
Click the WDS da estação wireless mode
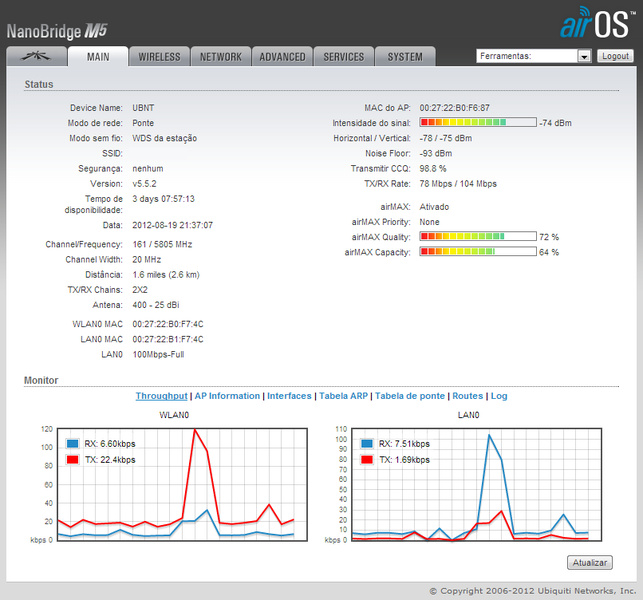[x=164, y=138]
